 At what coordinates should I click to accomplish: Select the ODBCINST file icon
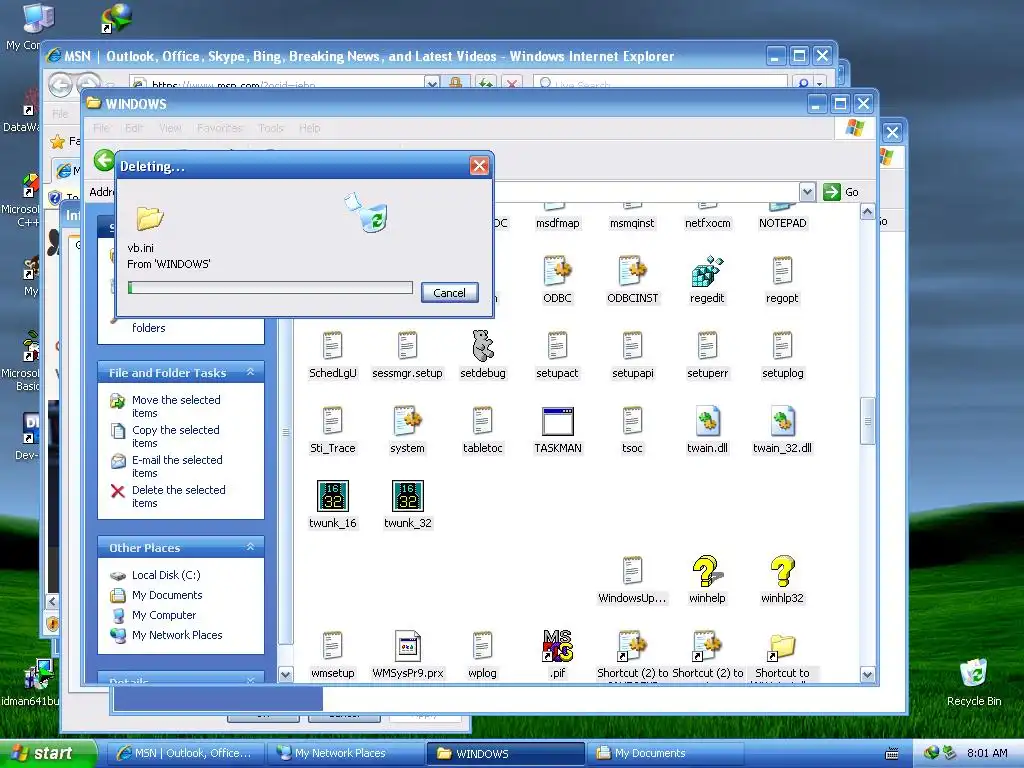coord(632,272)
